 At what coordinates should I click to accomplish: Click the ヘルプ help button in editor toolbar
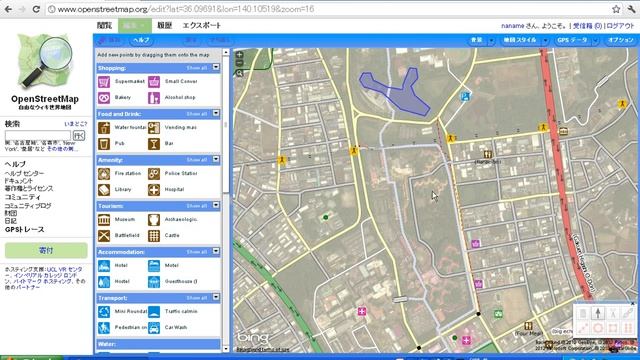pos(141,40)
